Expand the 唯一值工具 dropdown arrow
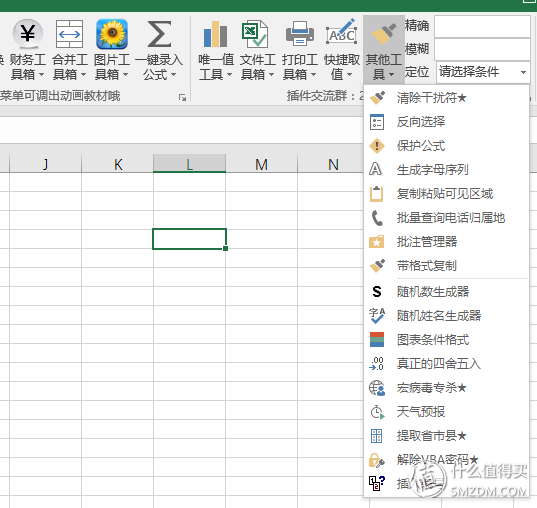The height and width of the screenshot is (508, 537). click(229, 74)
